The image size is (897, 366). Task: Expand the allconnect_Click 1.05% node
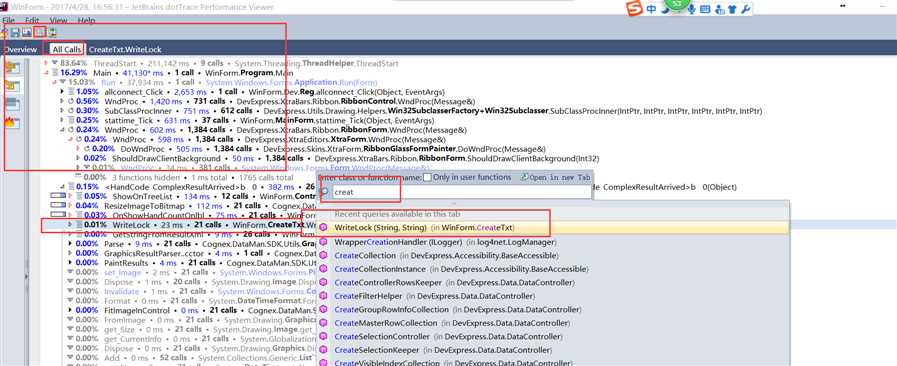click(x=62, y=92)
